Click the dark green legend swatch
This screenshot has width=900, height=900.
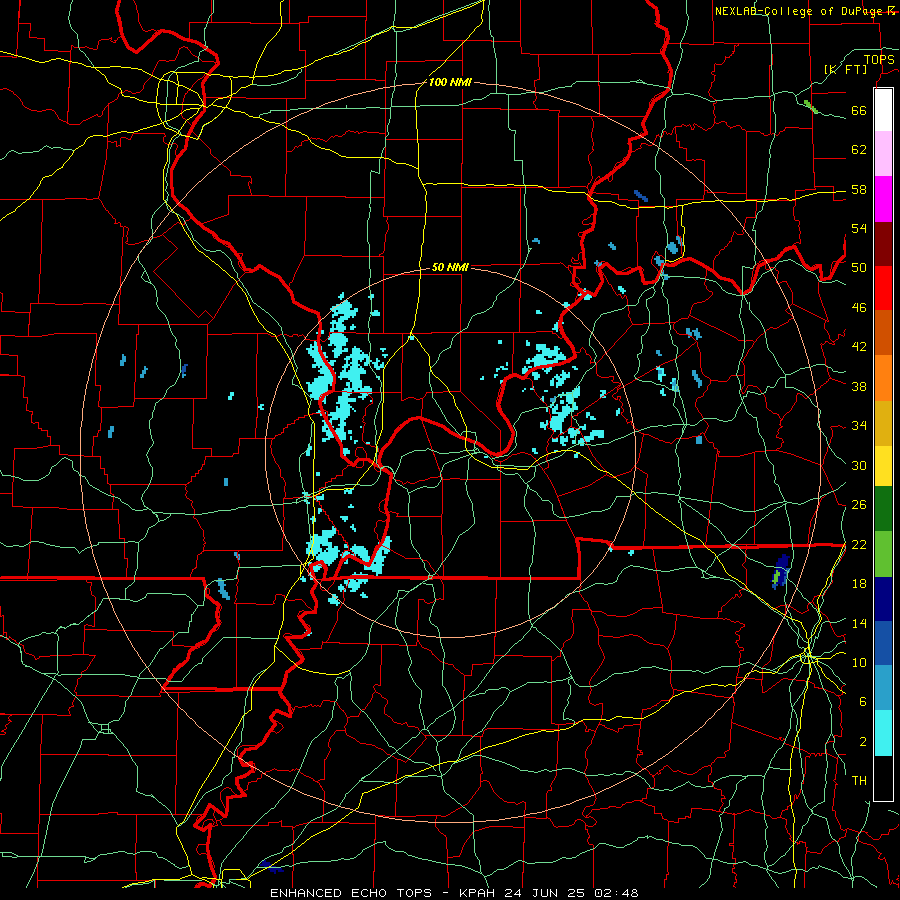tap(883, 509)
